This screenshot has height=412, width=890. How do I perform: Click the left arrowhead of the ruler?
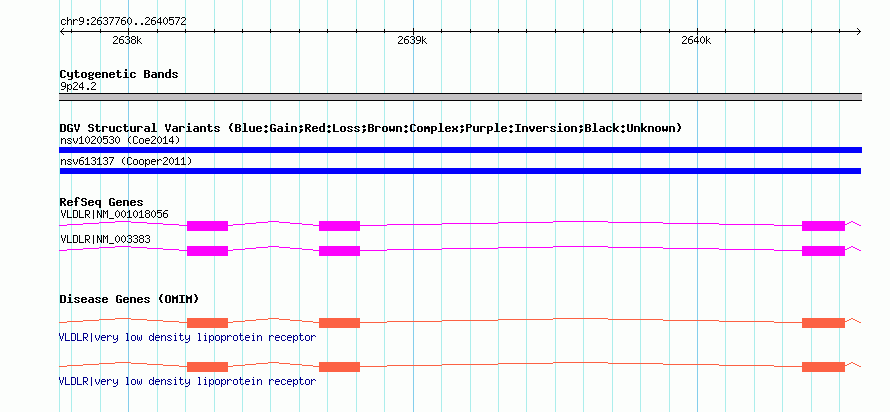tap(62, 31)
